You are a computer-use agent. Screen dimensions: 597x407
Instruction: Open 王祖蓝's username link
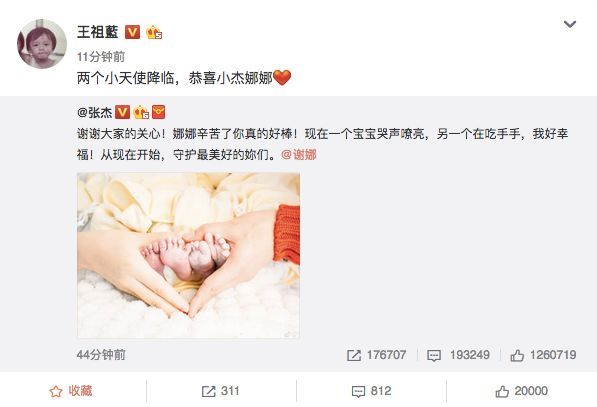[98, 32]
